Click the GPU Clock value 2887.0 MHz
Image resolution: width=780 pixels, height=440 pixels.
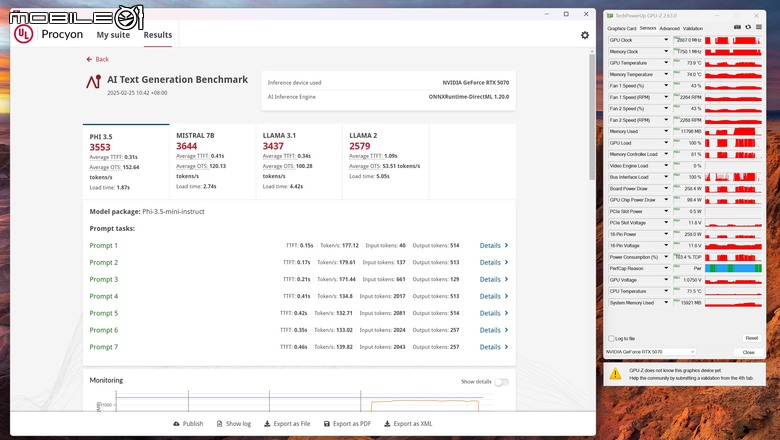click(688, 40)
